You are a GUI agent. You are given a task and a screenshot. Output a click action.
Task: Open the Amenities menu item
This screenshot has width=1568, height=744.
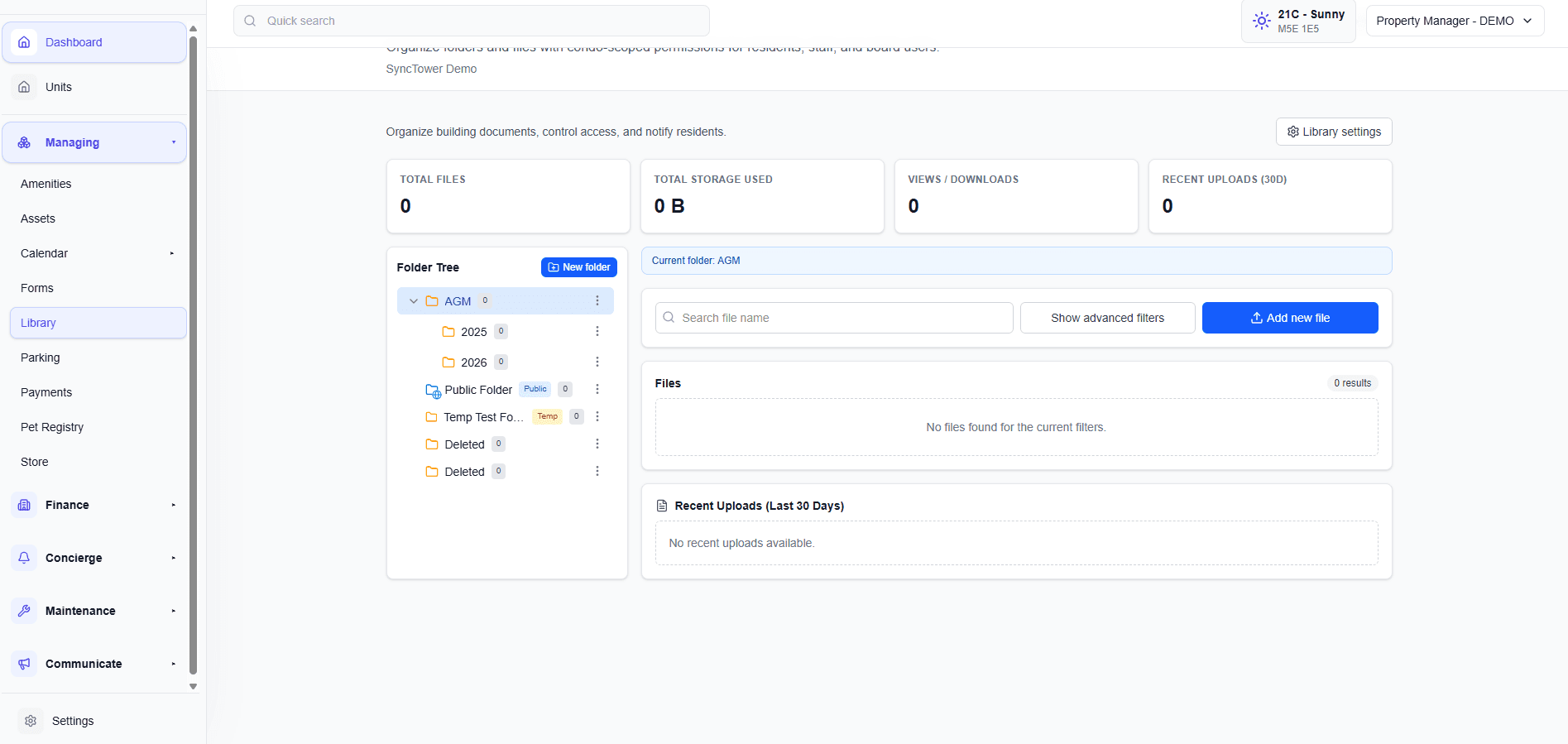[x=98, y=184]
